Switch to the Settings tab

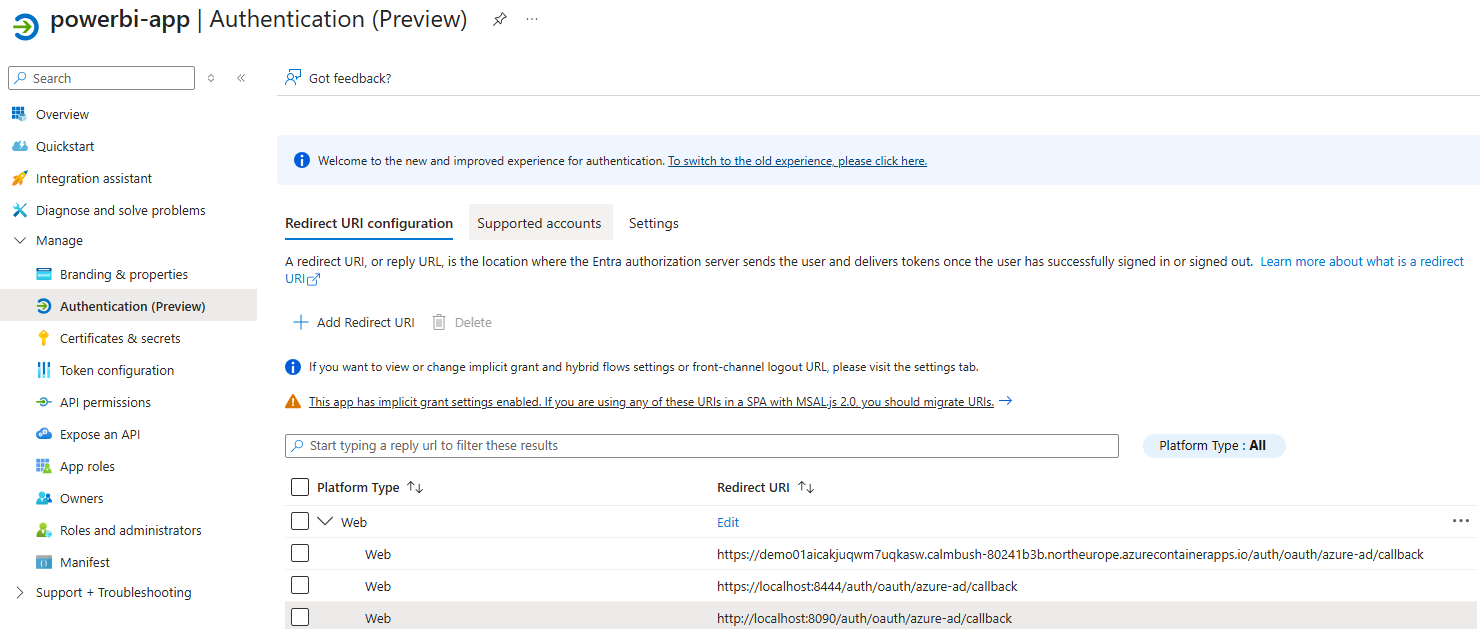point(654,223)
